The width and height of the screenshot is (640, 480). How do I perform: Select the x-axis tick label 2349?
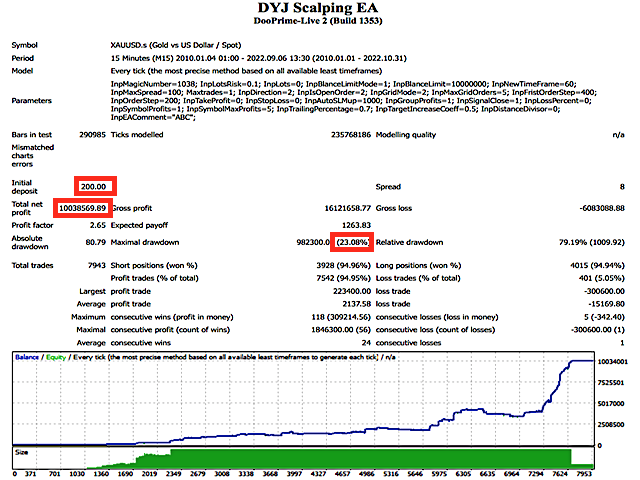click(173, 474)
